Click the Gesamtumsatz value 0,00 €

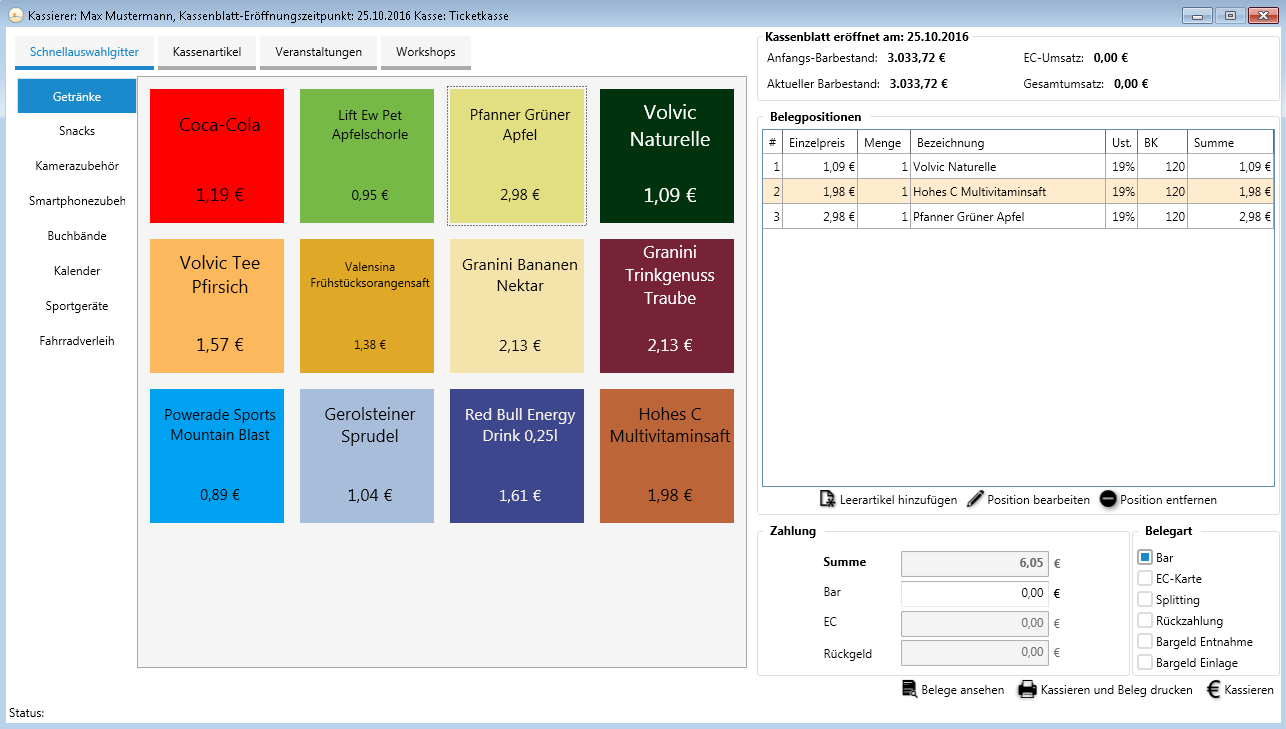pyautogui.click(x=1131, y=84)
